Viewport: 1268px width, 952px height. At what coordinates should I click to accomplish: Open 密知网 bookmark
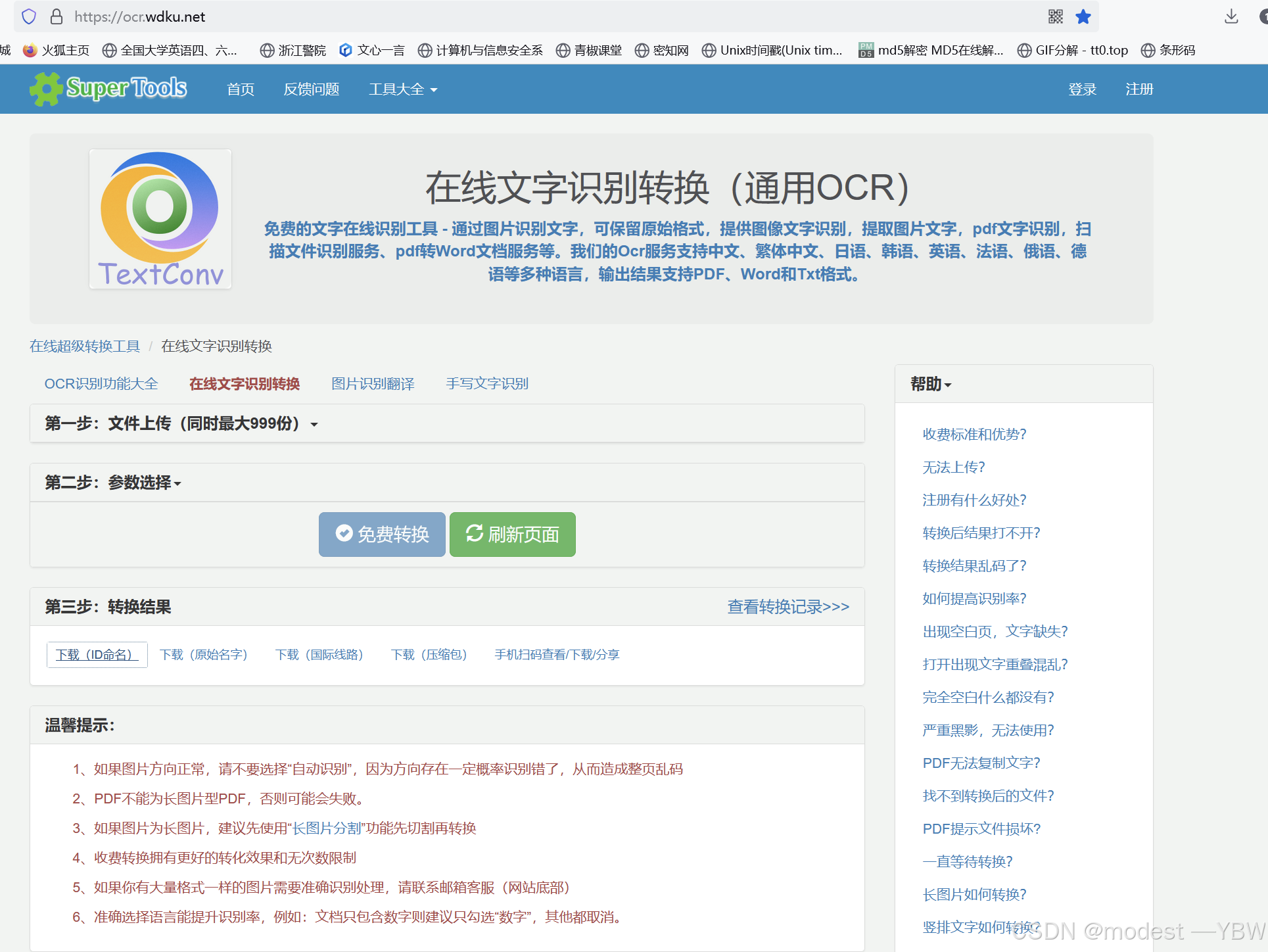[662, 51]
